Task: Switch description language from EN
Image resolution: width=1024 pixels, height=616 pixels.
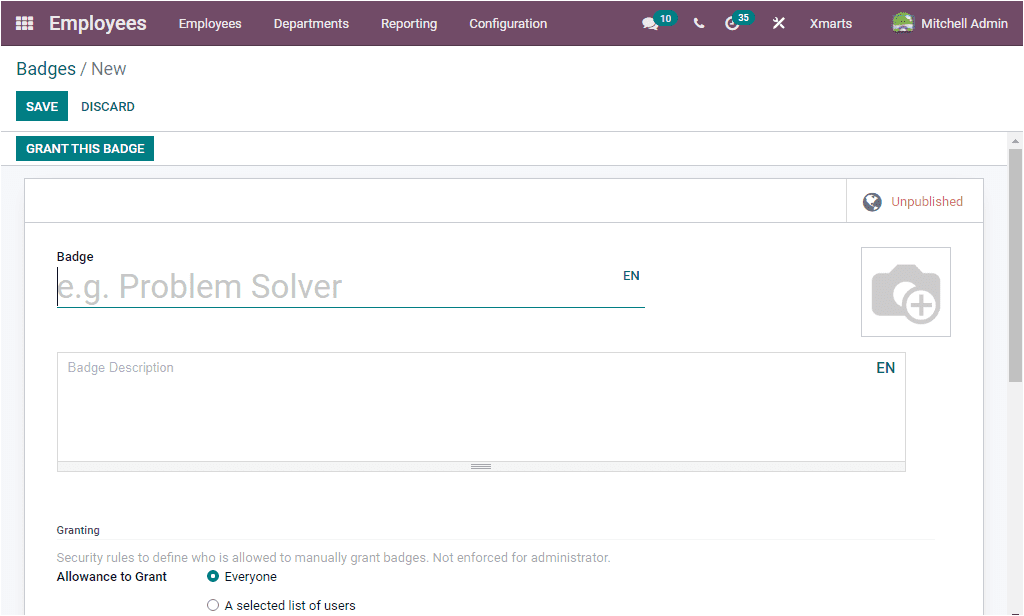Action: [885, 367]
